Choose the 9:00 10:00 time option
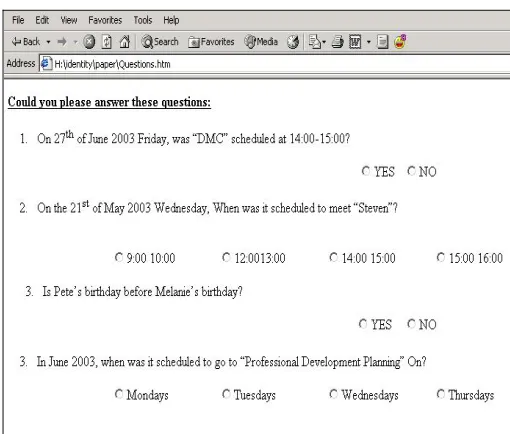The height and width of the screenshot is (434, 510). click(119, 257)
